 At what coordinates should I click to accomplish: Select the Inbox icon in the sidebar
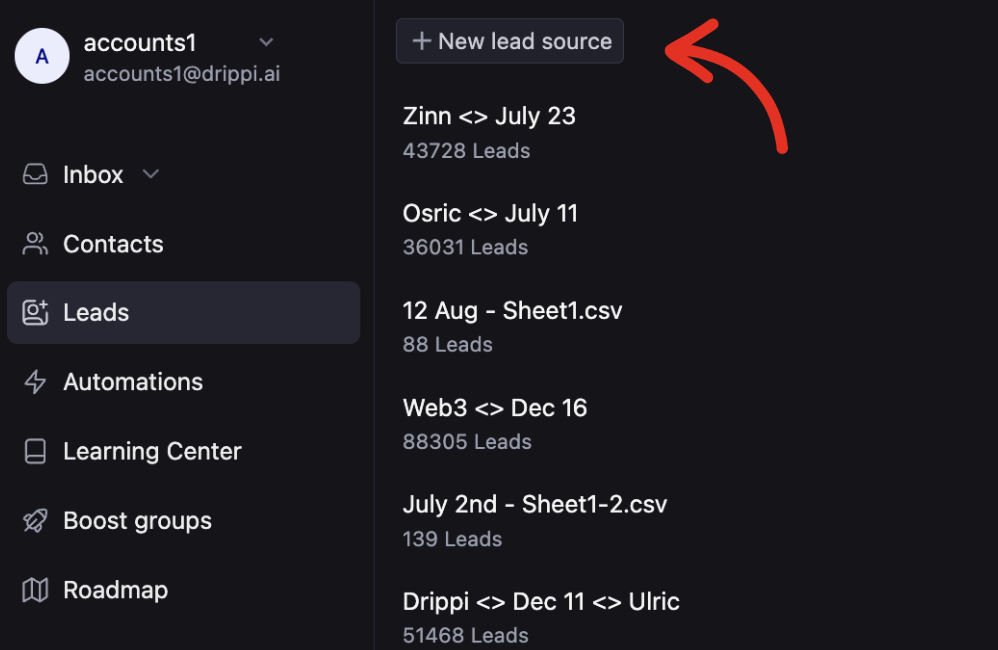pos(35,174)
